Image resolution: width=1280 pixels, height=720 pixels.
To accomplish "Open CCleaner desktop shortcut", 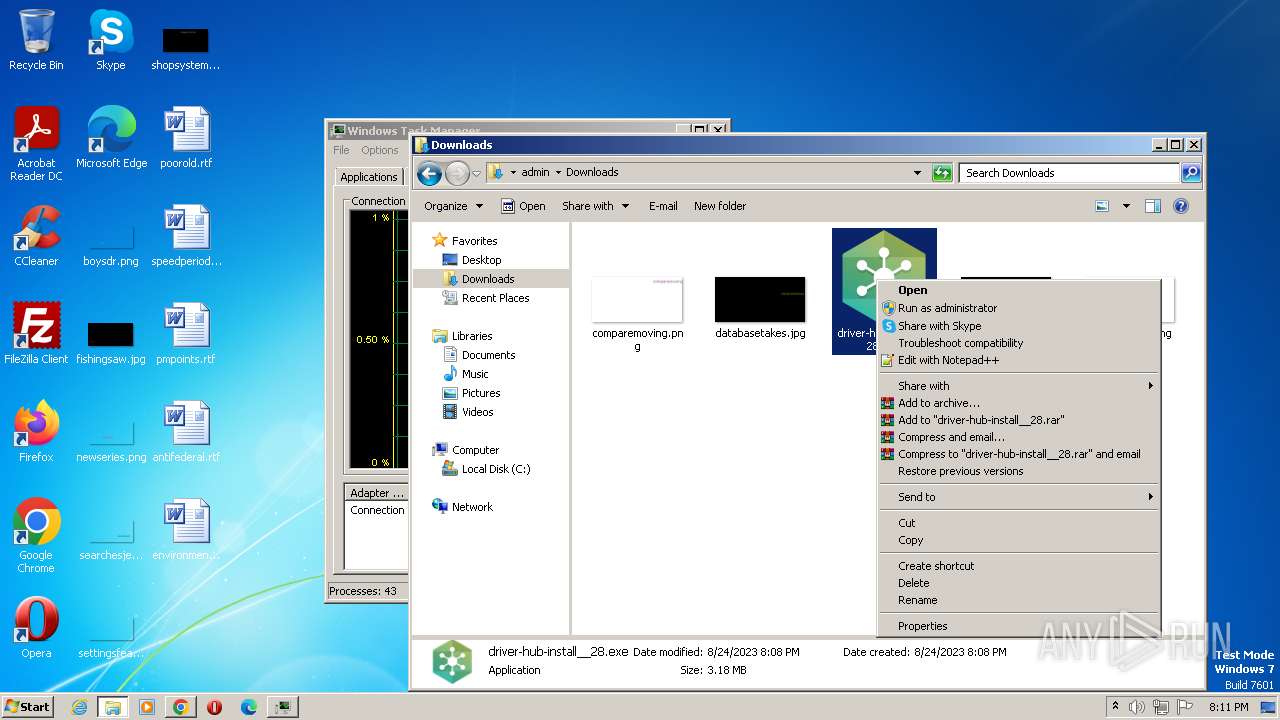I will pyautogui.click(x=36, y=235).
